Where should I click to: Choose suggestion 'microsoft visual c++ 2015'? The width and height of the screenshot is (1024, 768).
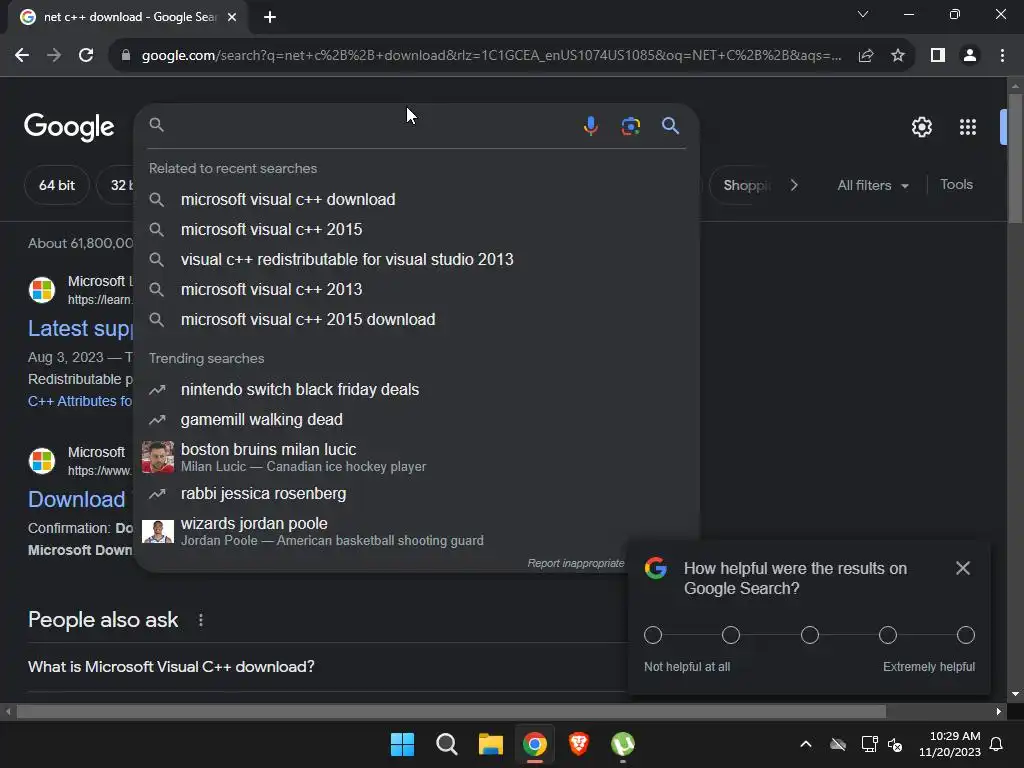click(x=417, y=230)
